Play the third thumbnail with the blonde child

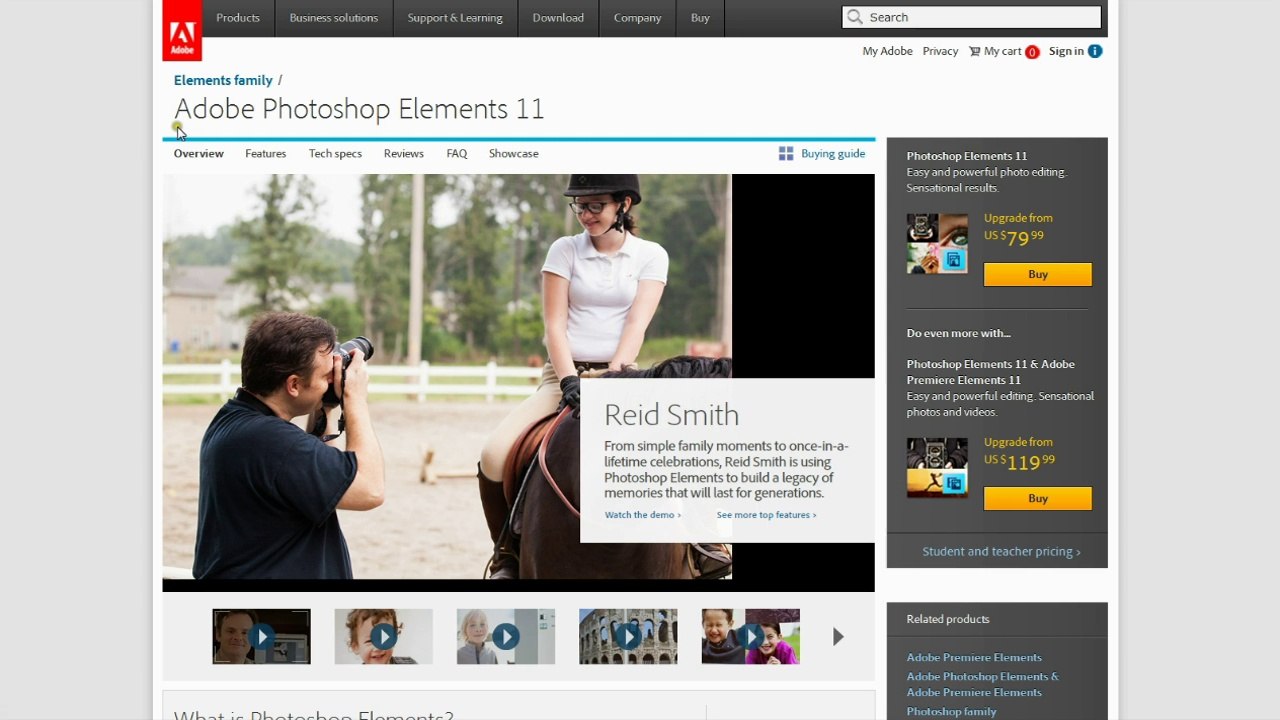[505, 636]
